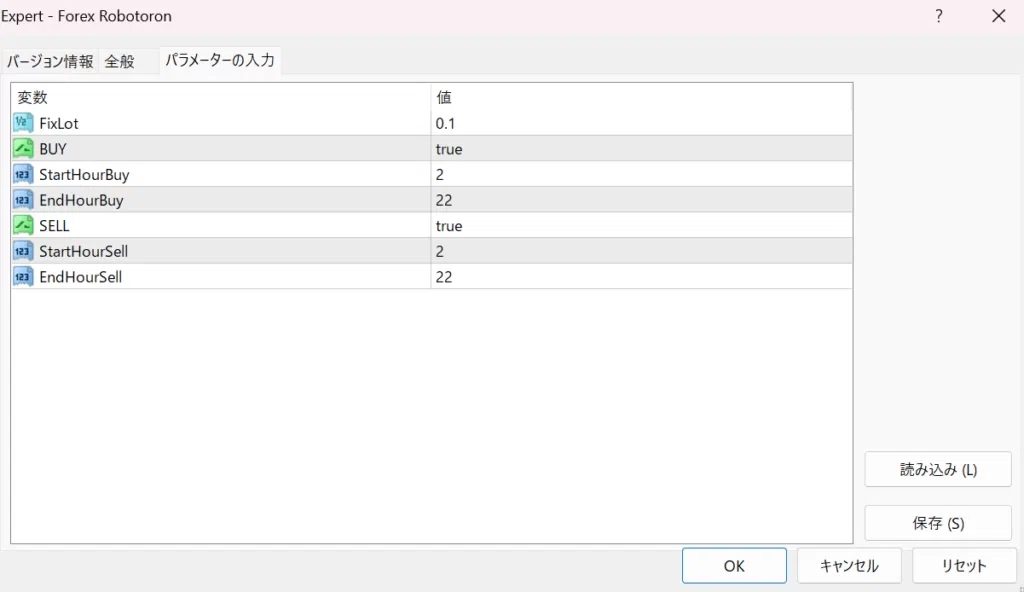Select the FixLot value 0.1 field
The height and width of the screenshot is (592, 1024).
click(x=641, y=123)
